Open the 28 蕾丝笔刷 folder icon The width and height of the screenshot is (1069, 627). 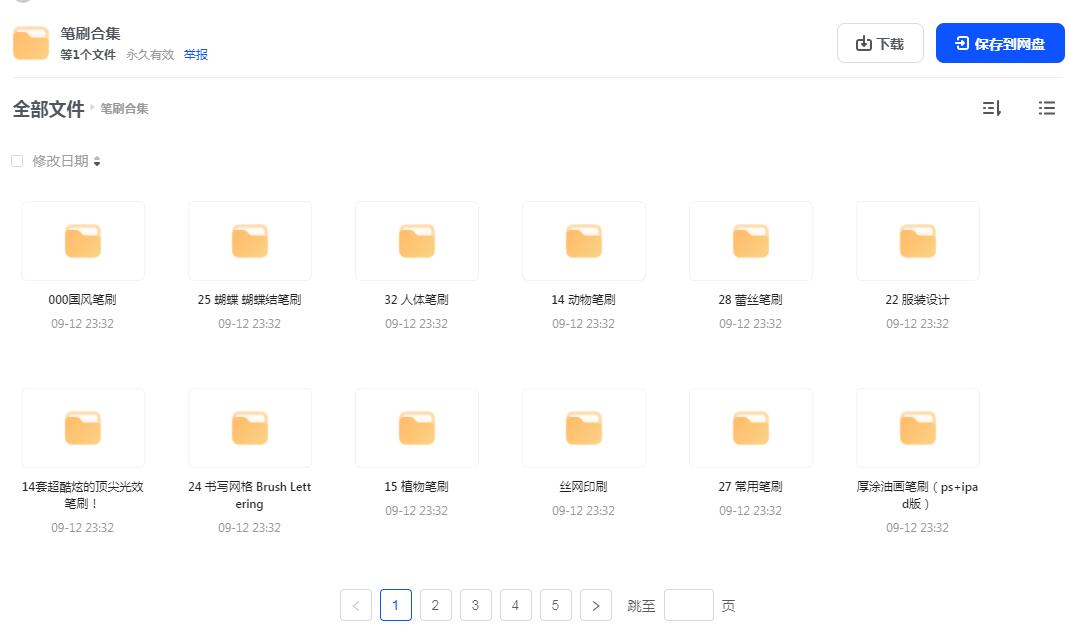[751, 241]
